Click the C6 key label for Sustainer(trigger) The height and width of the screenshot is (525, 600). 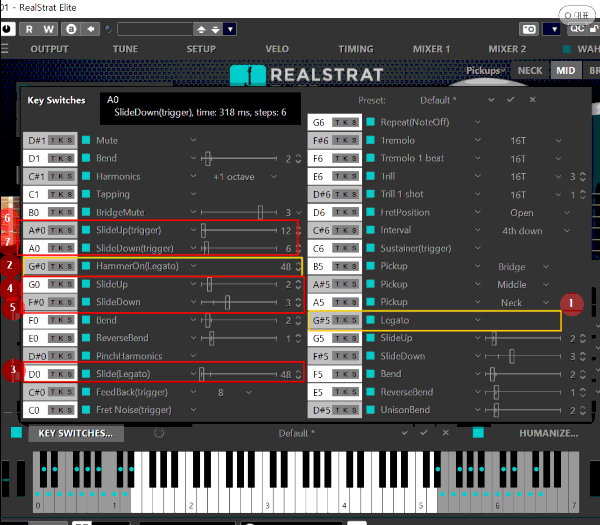(318, 248)
